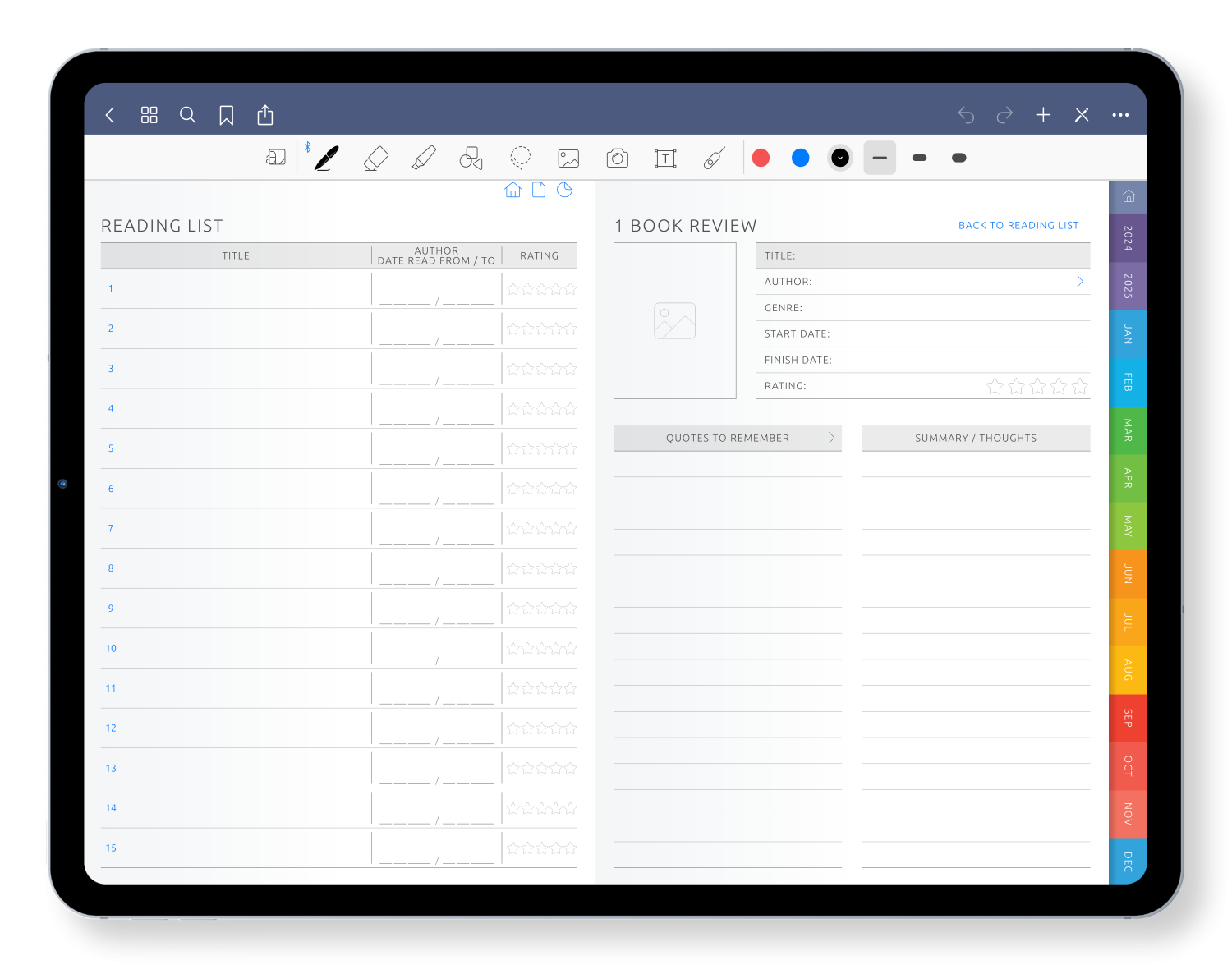
Task: Open the JUL month tab
Action: 1129,622
